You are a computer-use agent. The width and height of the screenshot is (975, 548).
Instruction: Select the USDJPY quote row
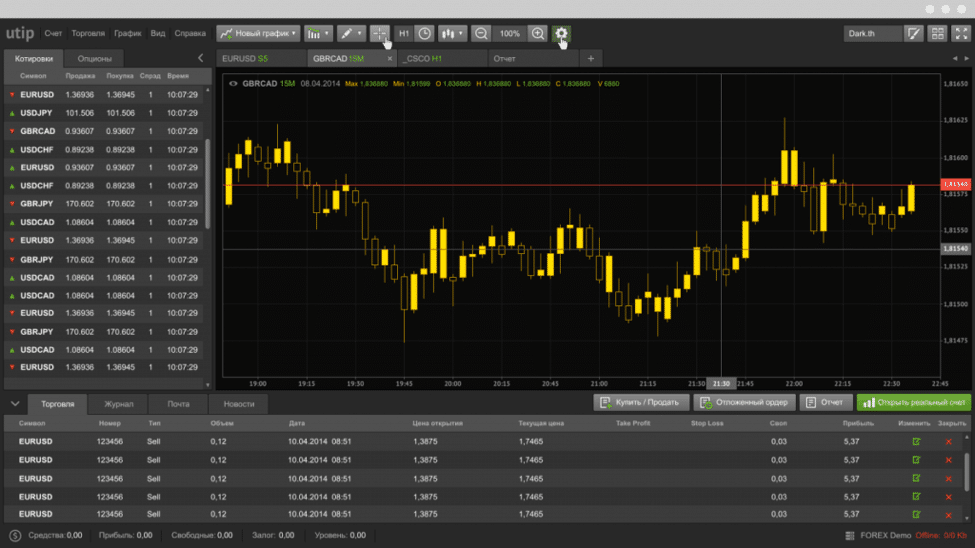[x=104, y=113]
